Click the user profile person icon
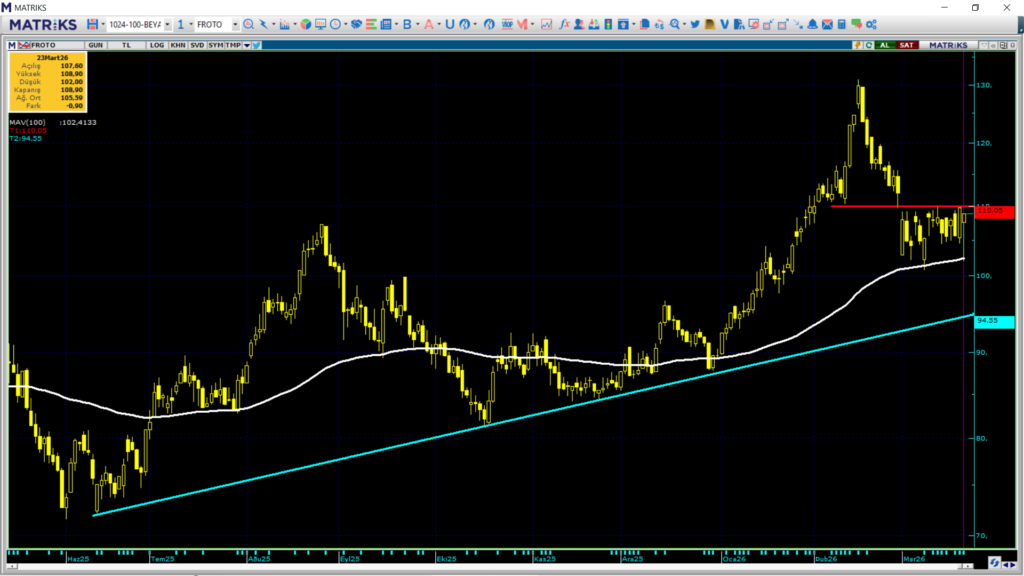 click(579, 24)
